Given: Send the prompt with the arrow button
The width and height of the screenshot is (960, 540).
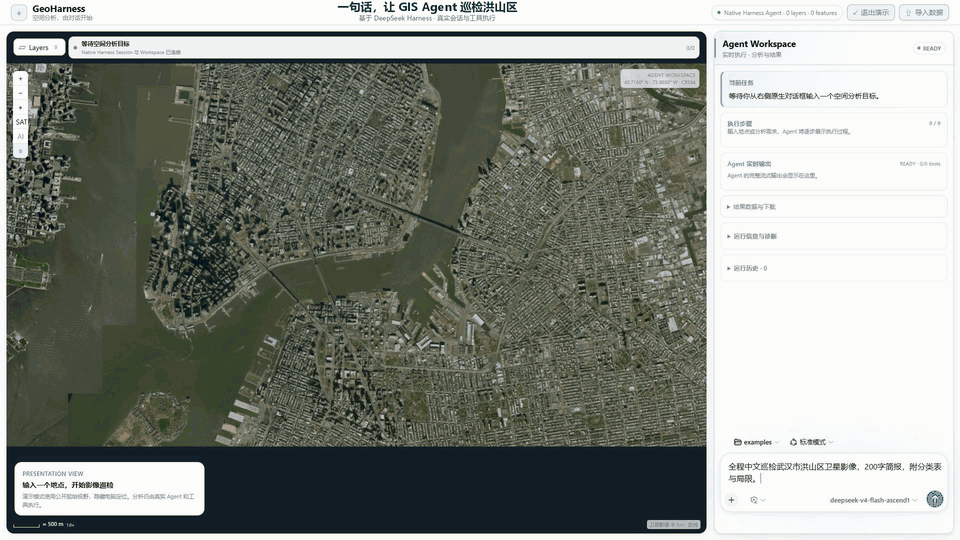Looking at the screenshot, I should pyautogui.click(x=934, y=499).
